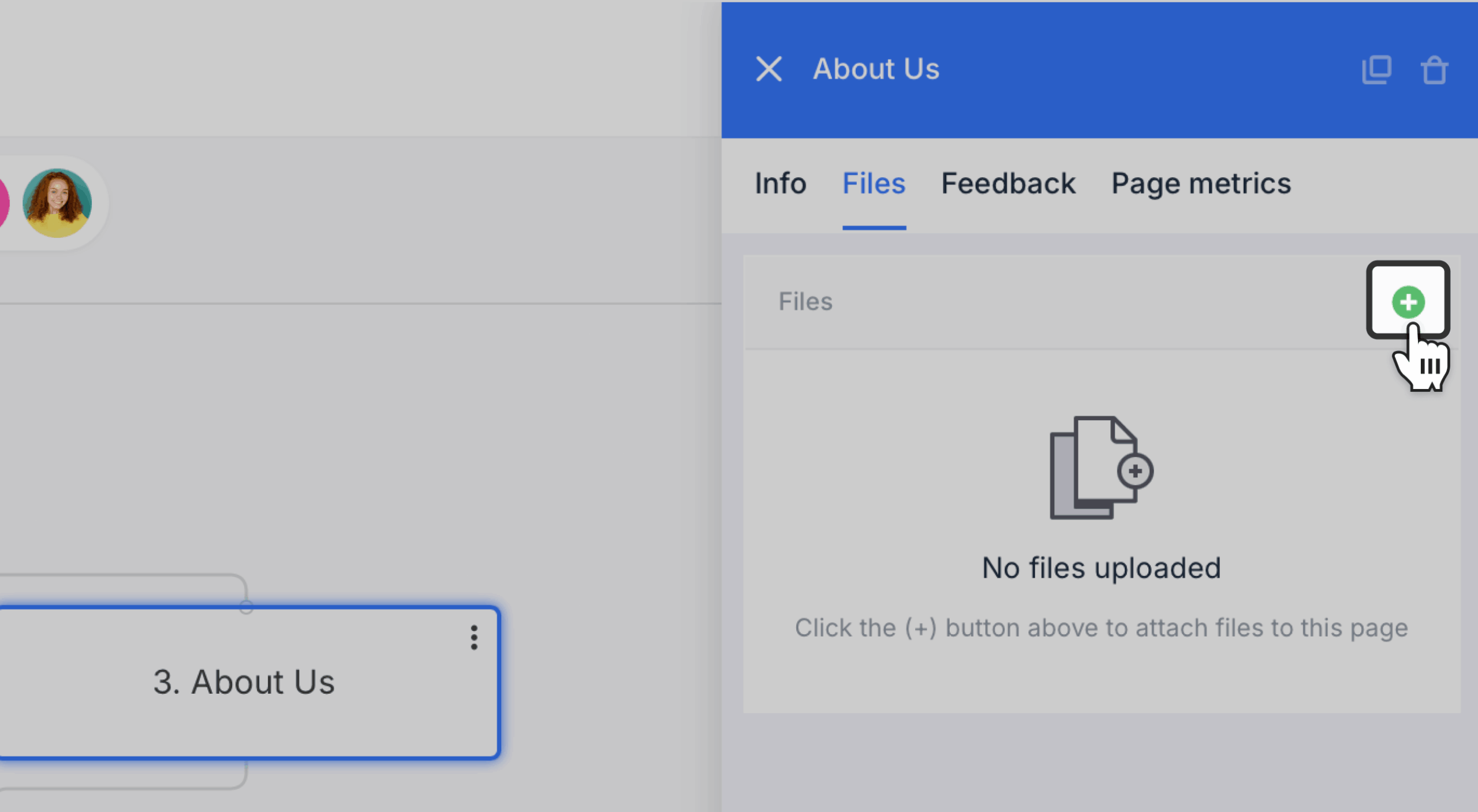
Task: Click the empty files document illustration
Action: point(1101,467)
